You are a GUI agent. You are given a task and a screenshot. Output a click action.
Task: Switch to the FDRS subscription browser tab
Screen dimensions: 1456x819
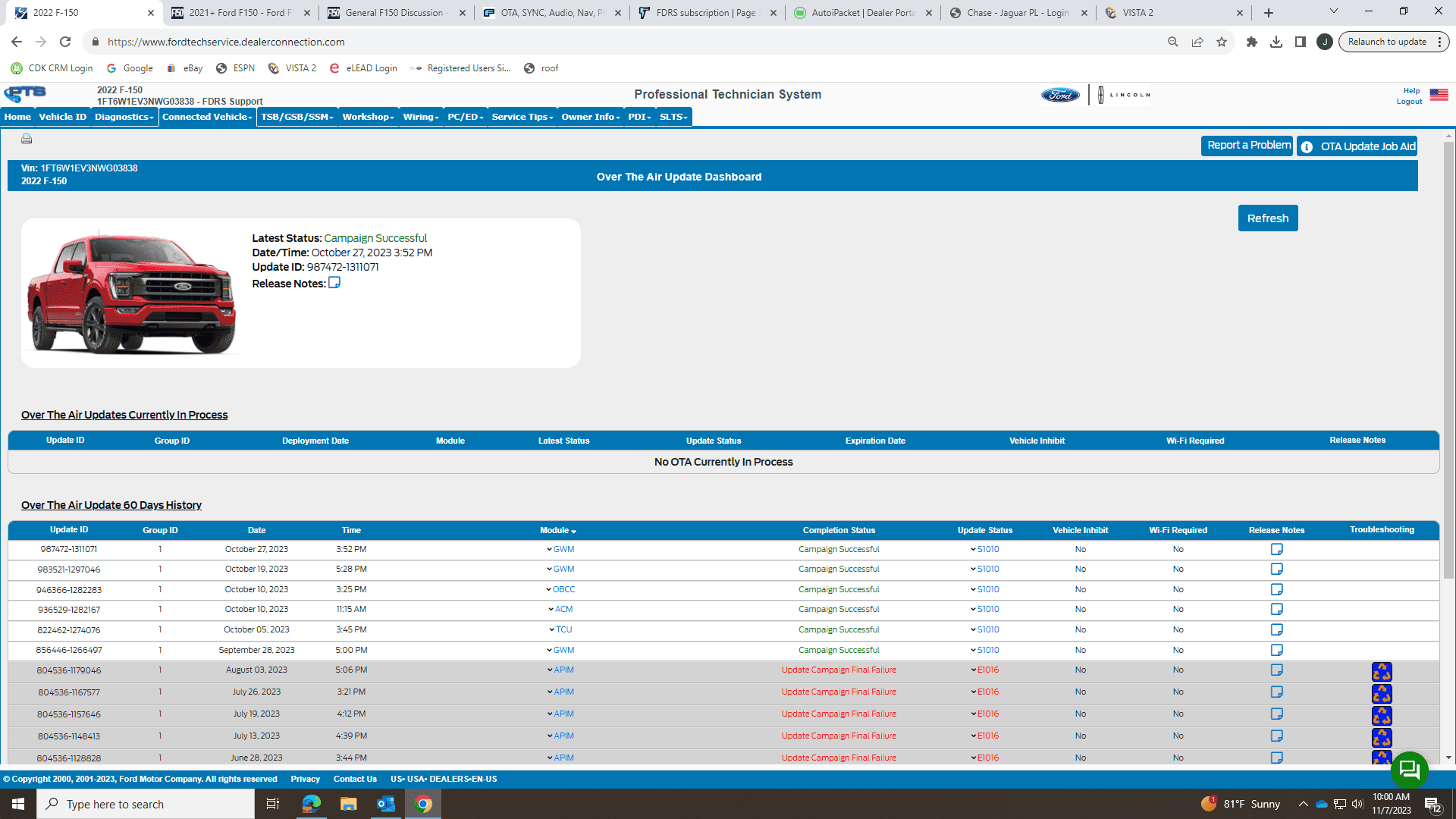click(x=705, y=13)
